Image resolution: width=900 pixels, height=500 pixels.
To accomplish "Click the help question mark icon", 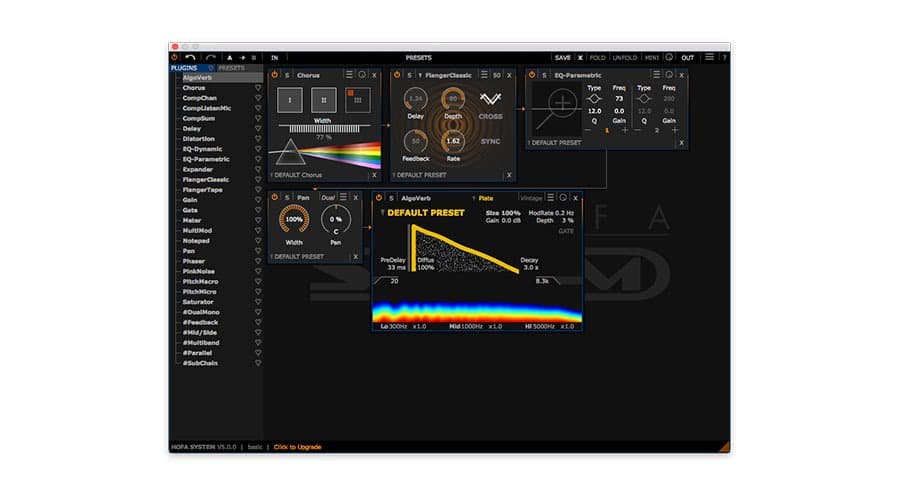I will click(x=724, y=57).
